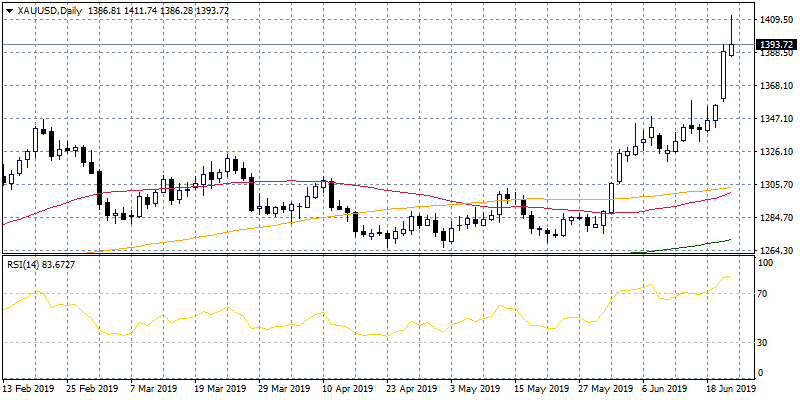The width and height of the screenshot is (800, 400).
Task: Click the 10 Apr 2019 date label
Action: [346, 388]
